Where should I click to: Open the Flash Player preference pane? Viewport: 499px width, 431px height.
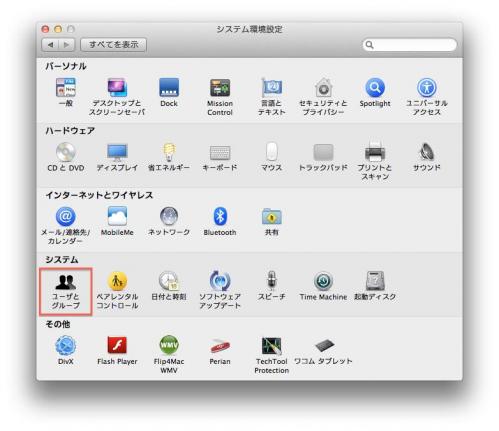point(117,351)
